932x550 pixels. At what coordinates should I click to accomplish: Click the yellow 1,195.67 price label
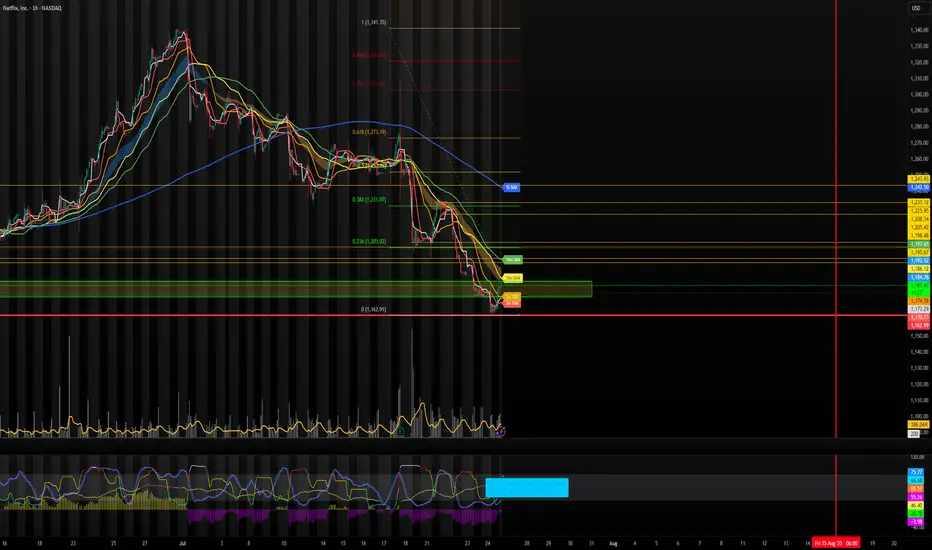coord(919,252)
